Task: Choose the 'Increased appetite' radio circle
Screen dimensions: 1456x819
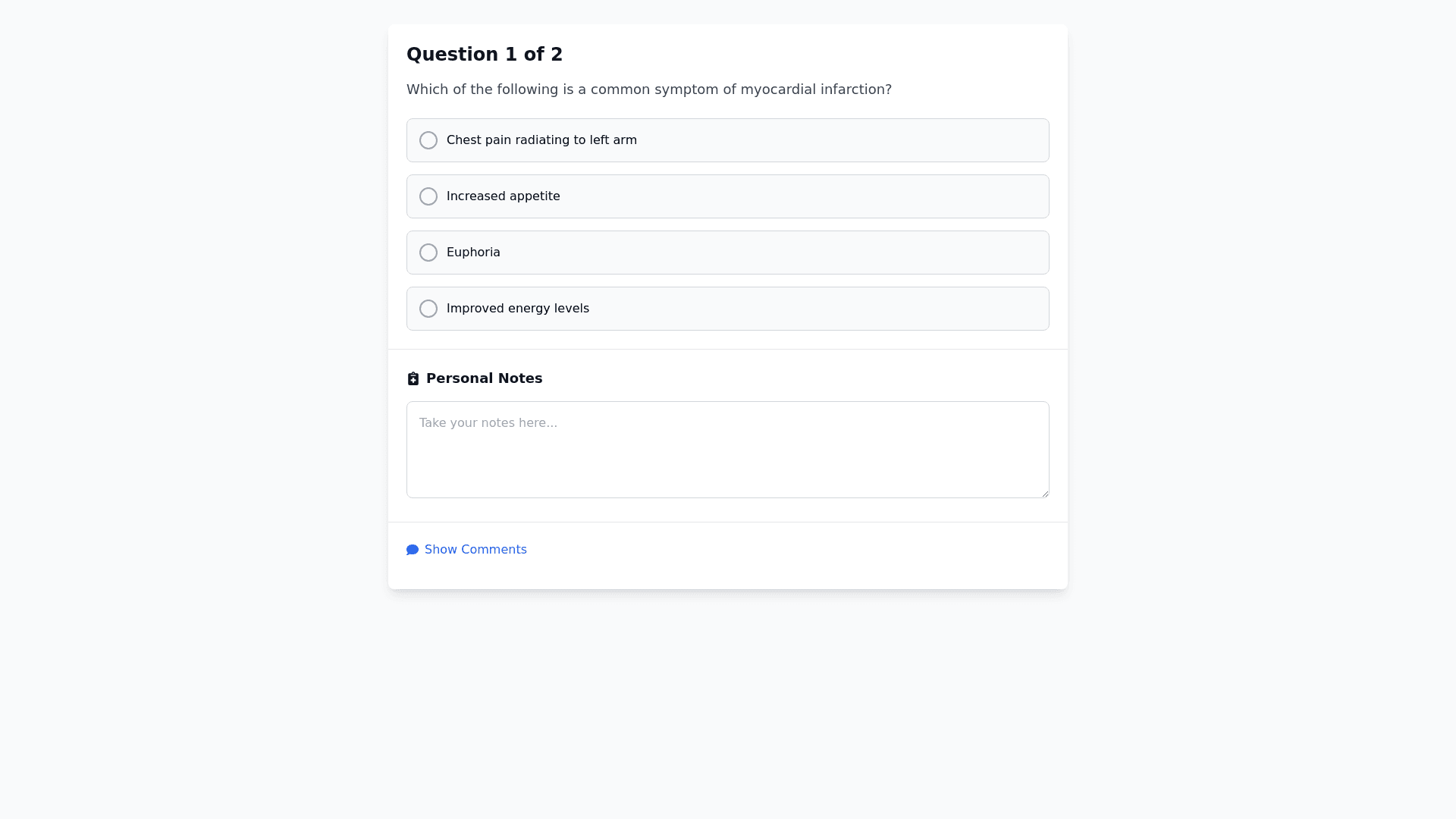Action: pos(428,196)
